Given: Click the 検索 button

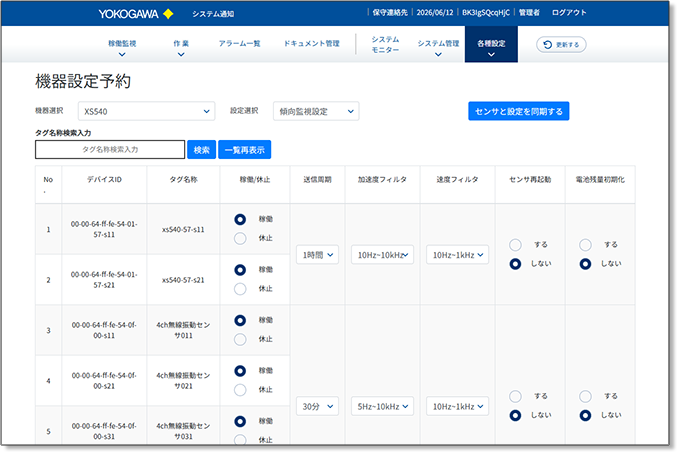Looking at the screenshot, I should [201, 150].
